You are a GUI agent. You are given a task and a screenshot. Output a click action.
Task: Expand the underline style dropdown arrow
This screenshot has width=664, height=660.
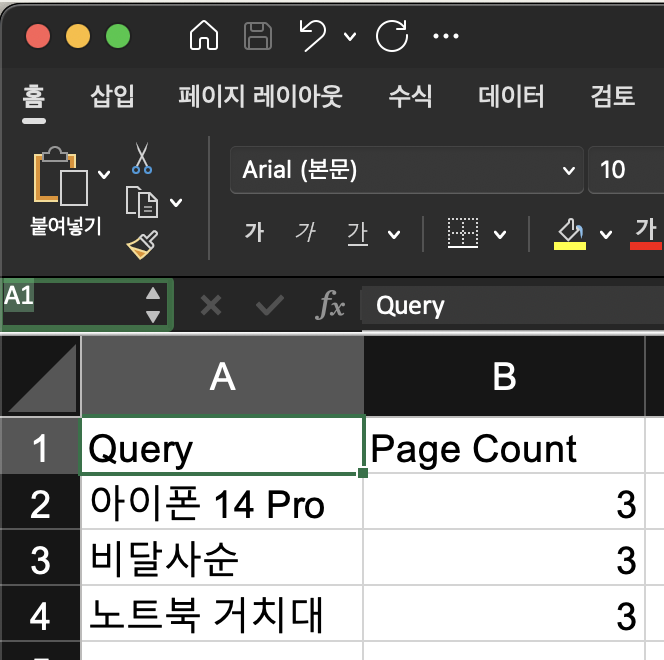[x=394, y=235]
